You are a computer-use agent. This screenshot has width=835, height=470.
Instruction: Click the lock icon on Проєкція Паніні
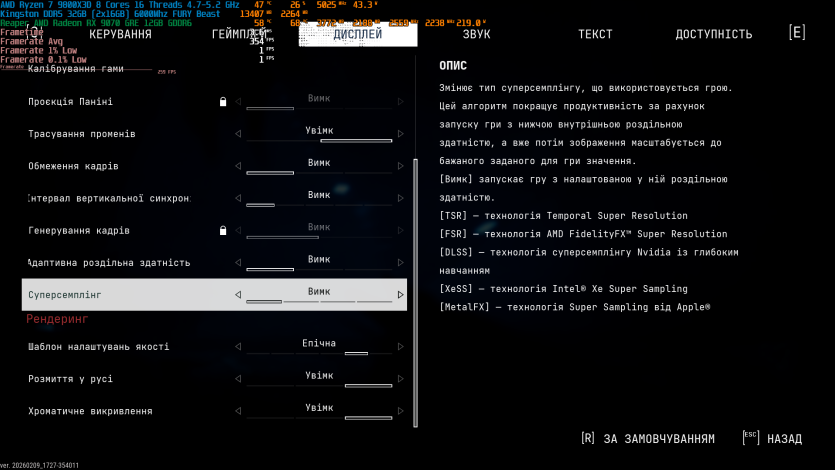click(x=223, y=101)
